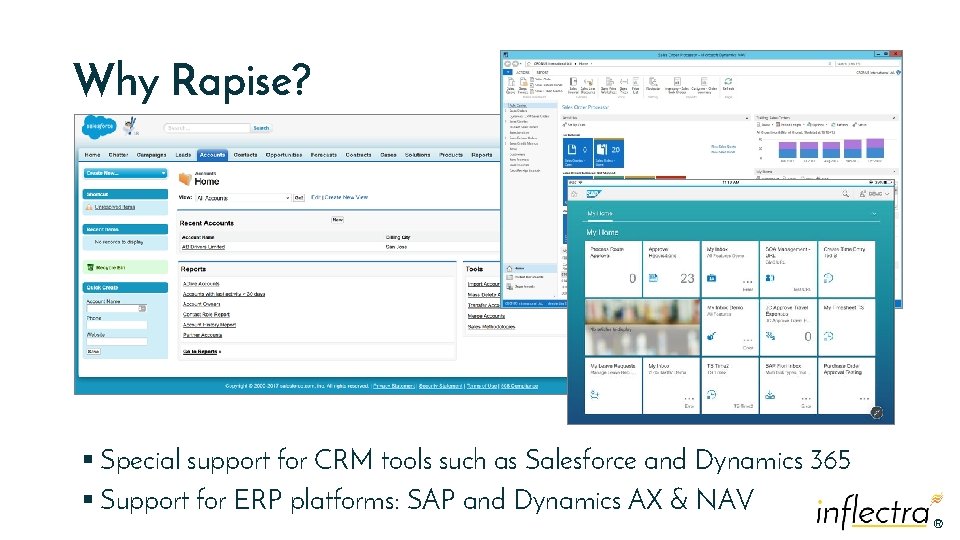Viewport: 960px width, 540px height.
Task: Open the Approve Travel Expenses tile
Action: (x=788, y=327)
